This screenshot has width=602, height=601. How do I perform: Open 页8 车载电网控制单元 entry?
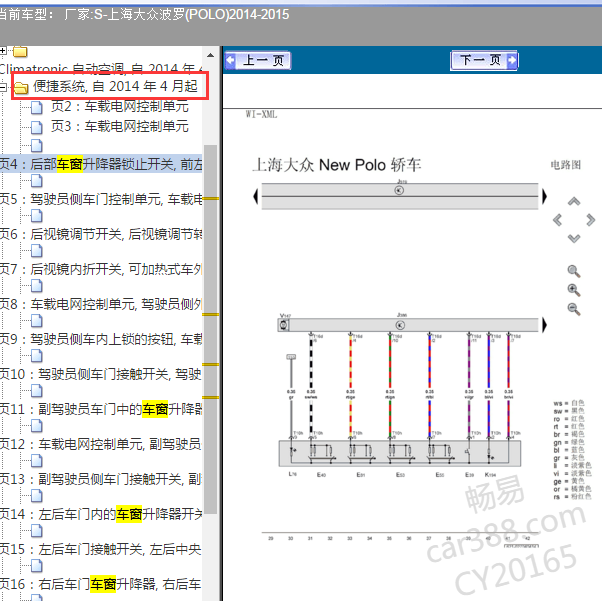tap(101, 304)
